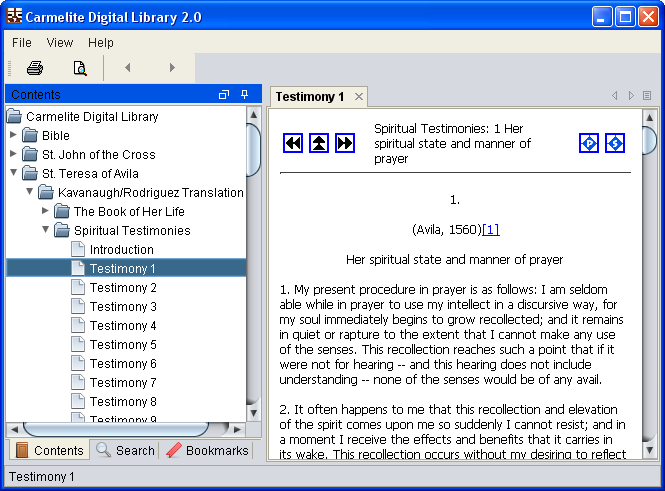This screenshot has width=665, height=491.
Task: Click the first blue icon right of document title
Action: tap(589, 143)
